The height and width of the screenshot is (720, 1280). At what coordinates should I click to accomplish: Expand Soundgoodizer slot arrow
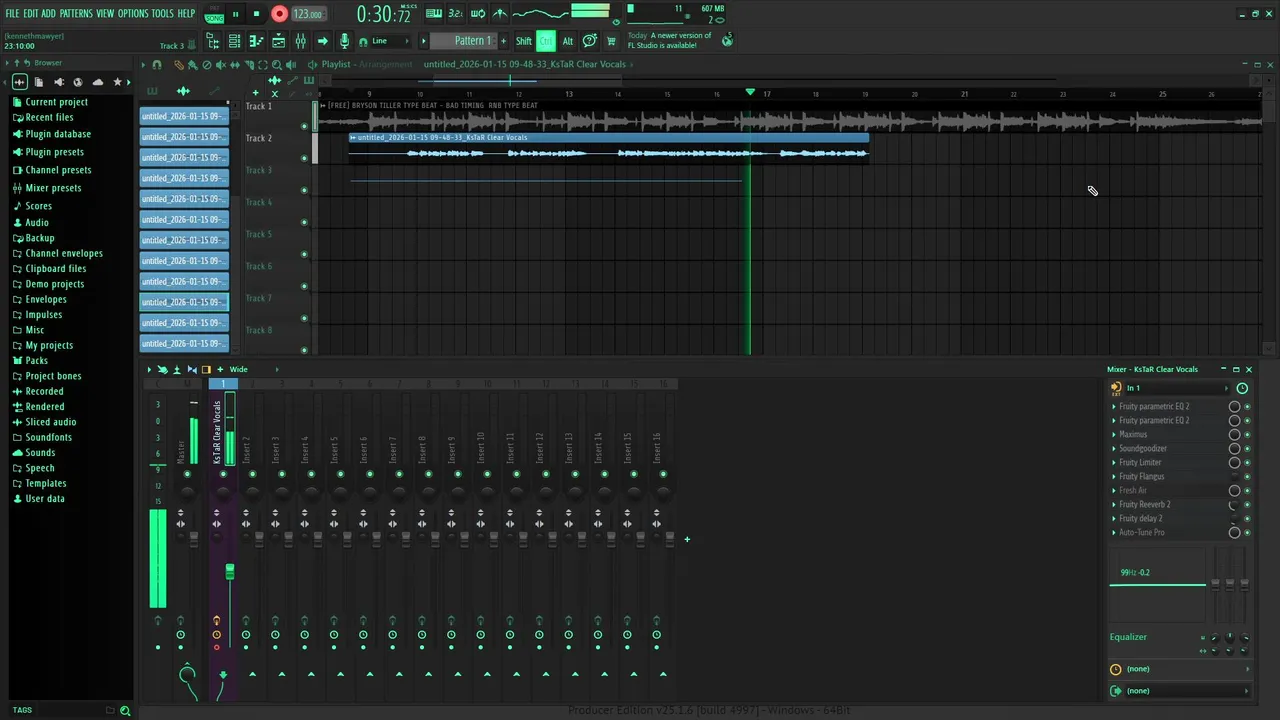click(1114, 449)
